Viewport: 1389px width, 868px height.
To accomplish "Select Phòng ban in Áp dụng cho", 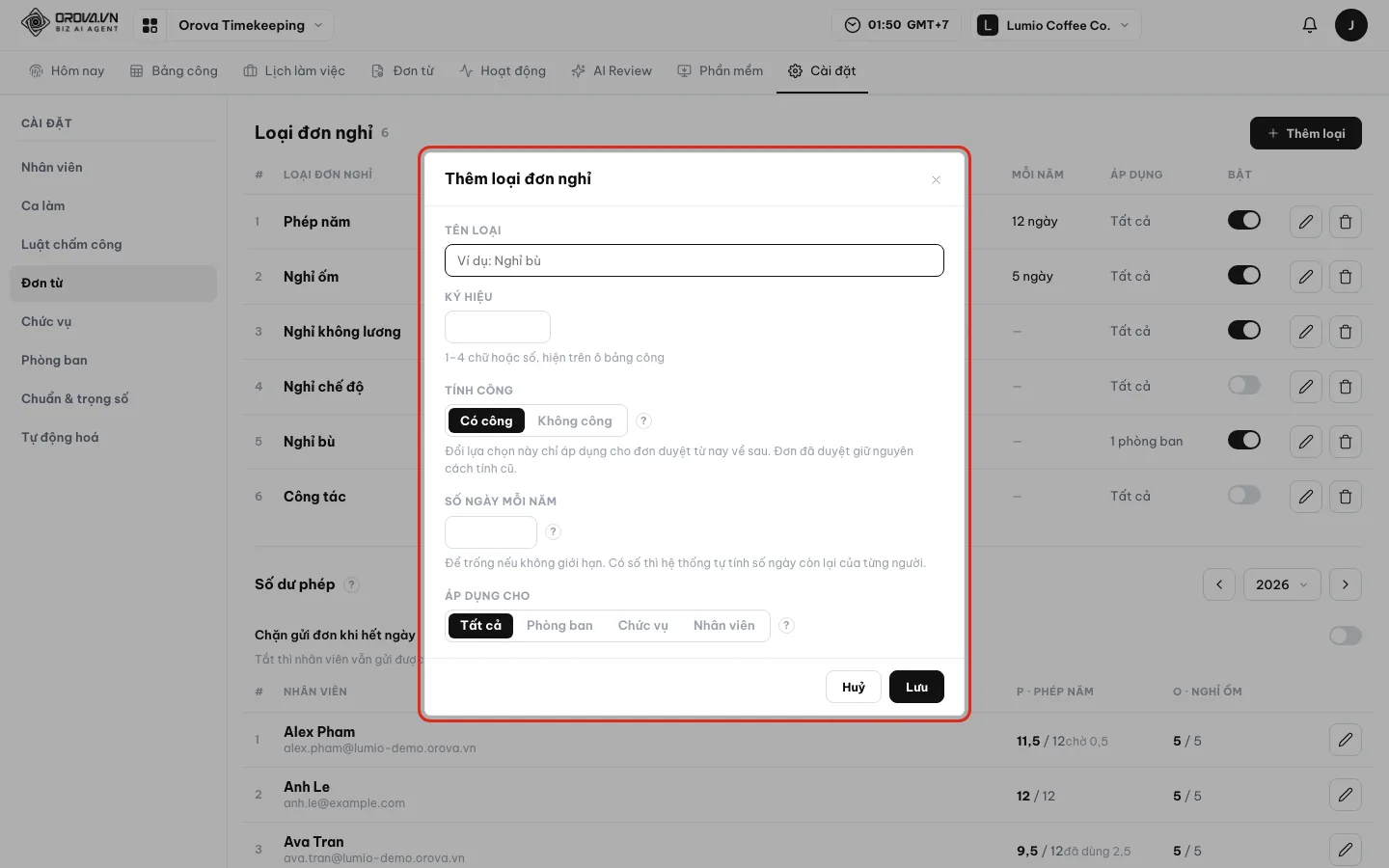I will tap(559, 626).
